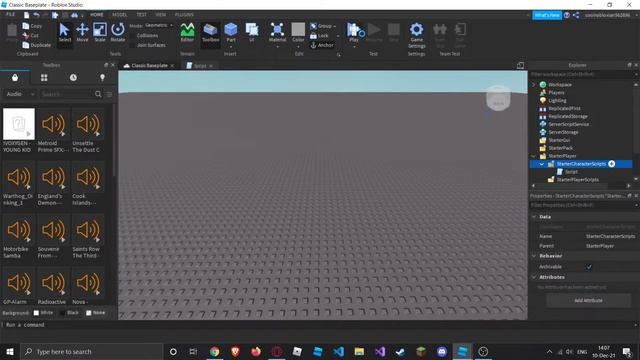The height and width of the screenshot is (360, 640).
Task: Open Game Settings
Action: [416, 35]
